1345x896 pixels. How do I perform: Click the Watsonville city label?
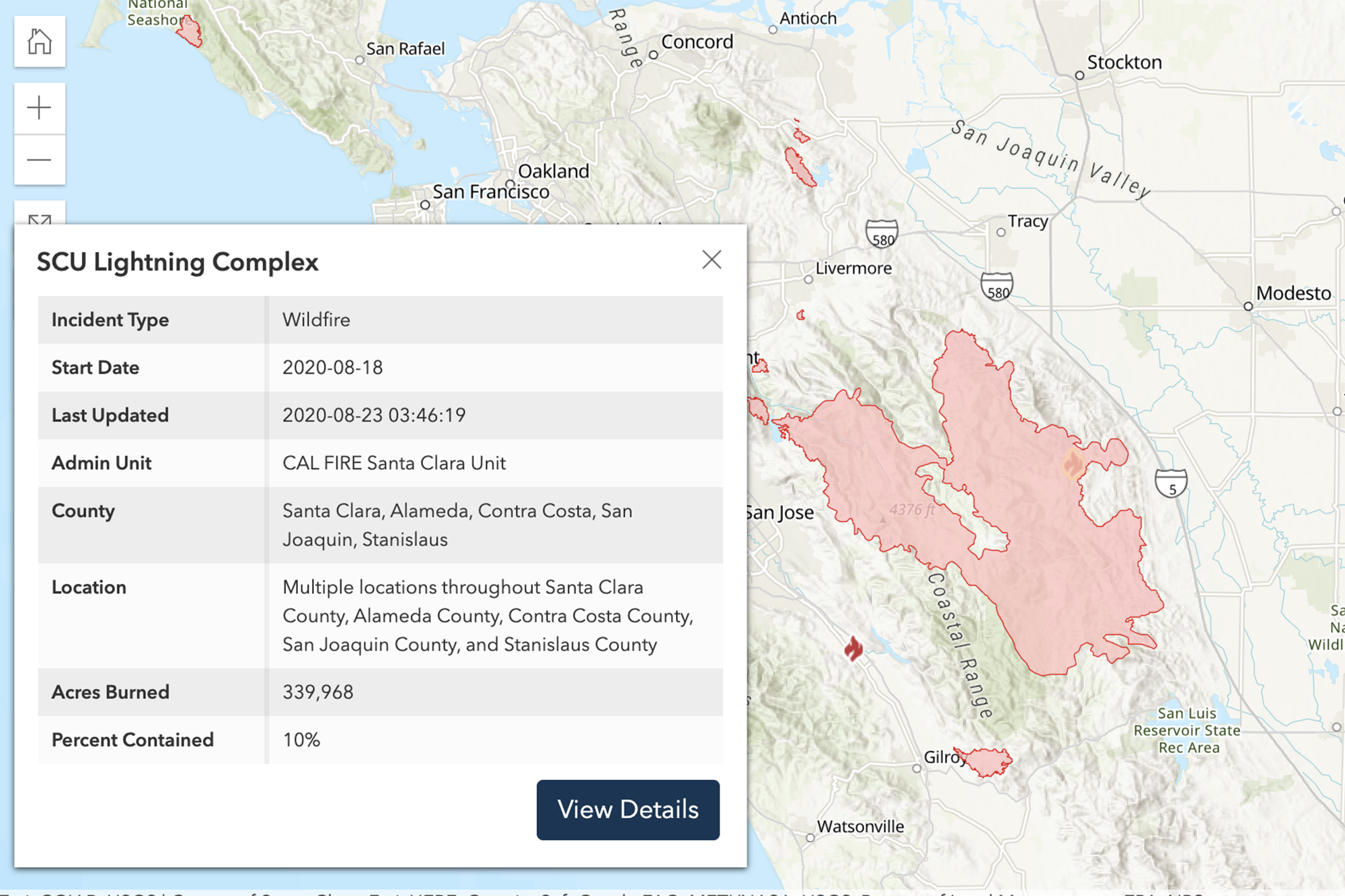pyautogui.click(x=860, y=827)
